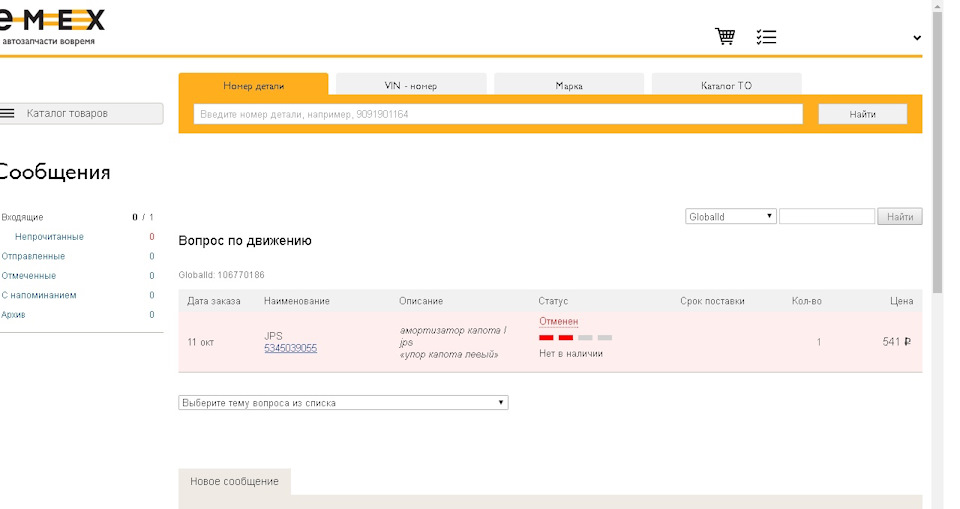Click the Срок поставки column header
The width and height of the screenshot is (960, 509).
pyautogui.click(x=712, y=301)
